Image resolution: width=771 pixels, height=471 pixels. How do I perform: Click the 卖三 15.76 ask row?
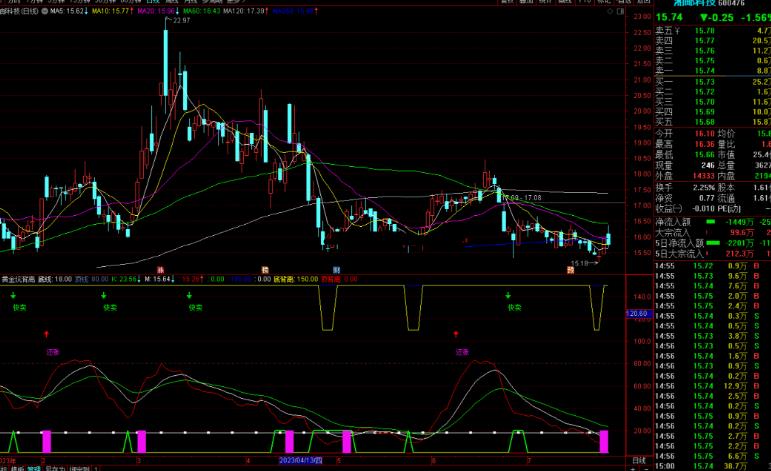713,51
